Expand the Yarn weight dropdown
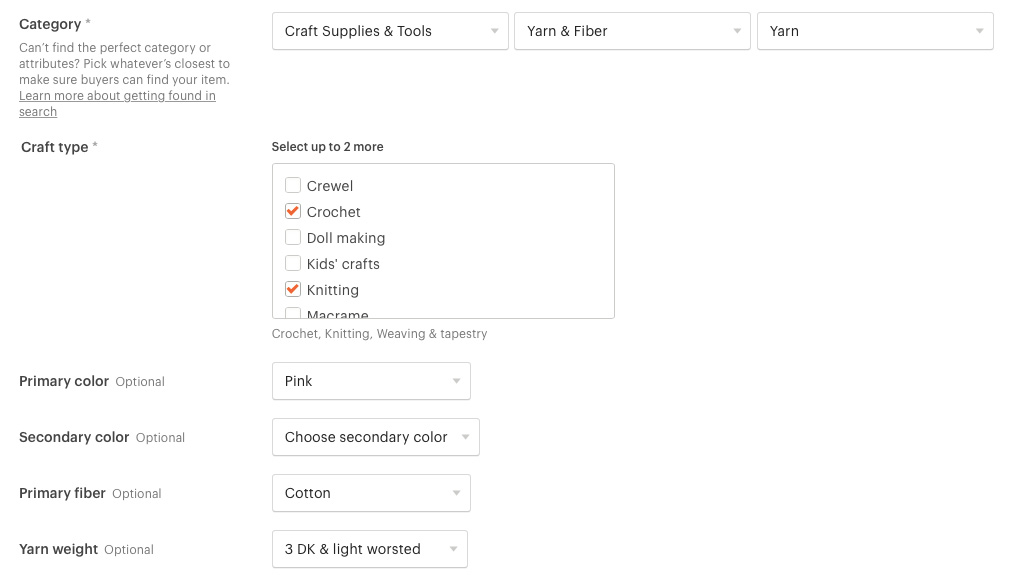 click(x=369, y=549)
